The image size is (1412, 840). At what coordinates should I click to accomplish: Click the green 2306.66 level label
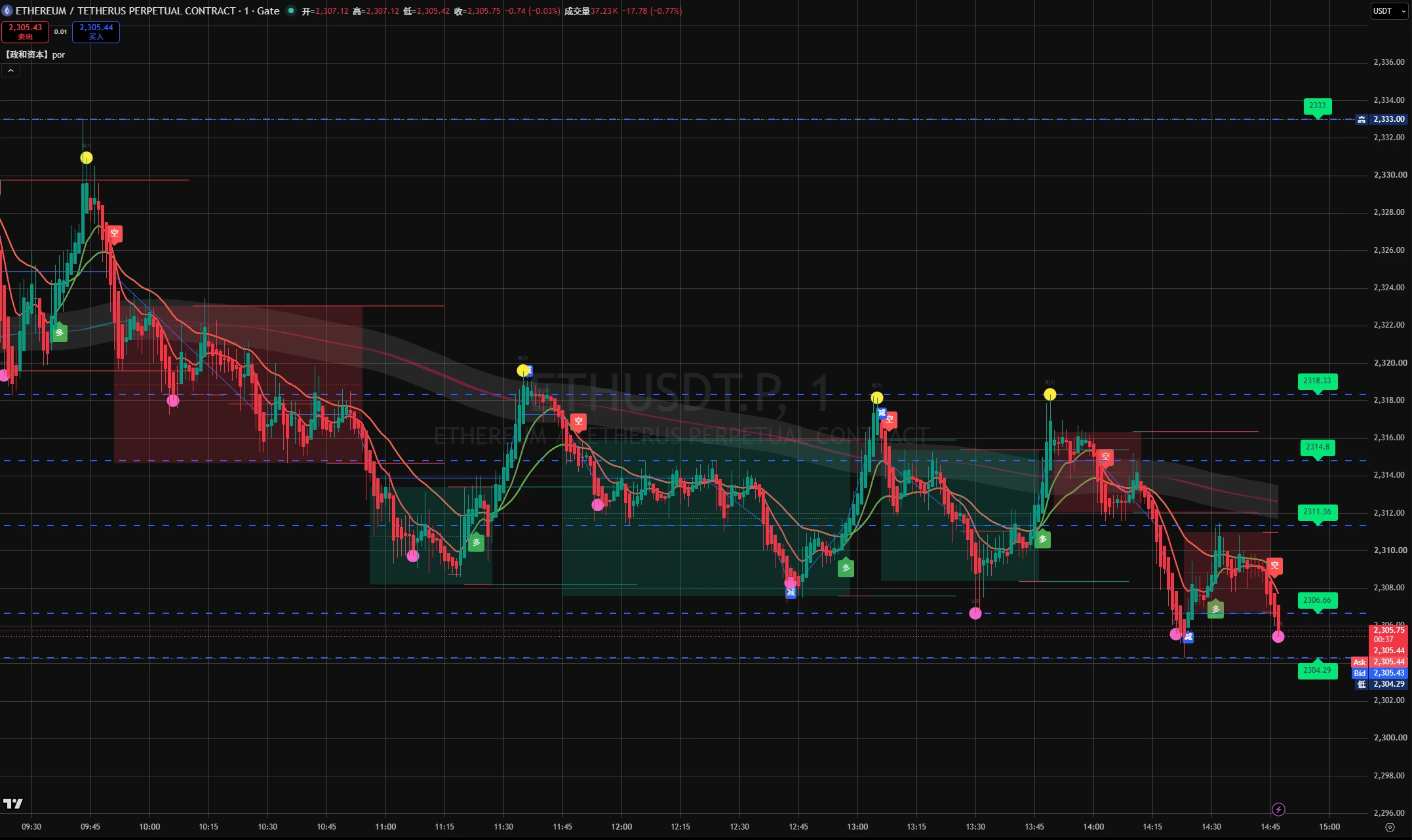pos(1317,600)
